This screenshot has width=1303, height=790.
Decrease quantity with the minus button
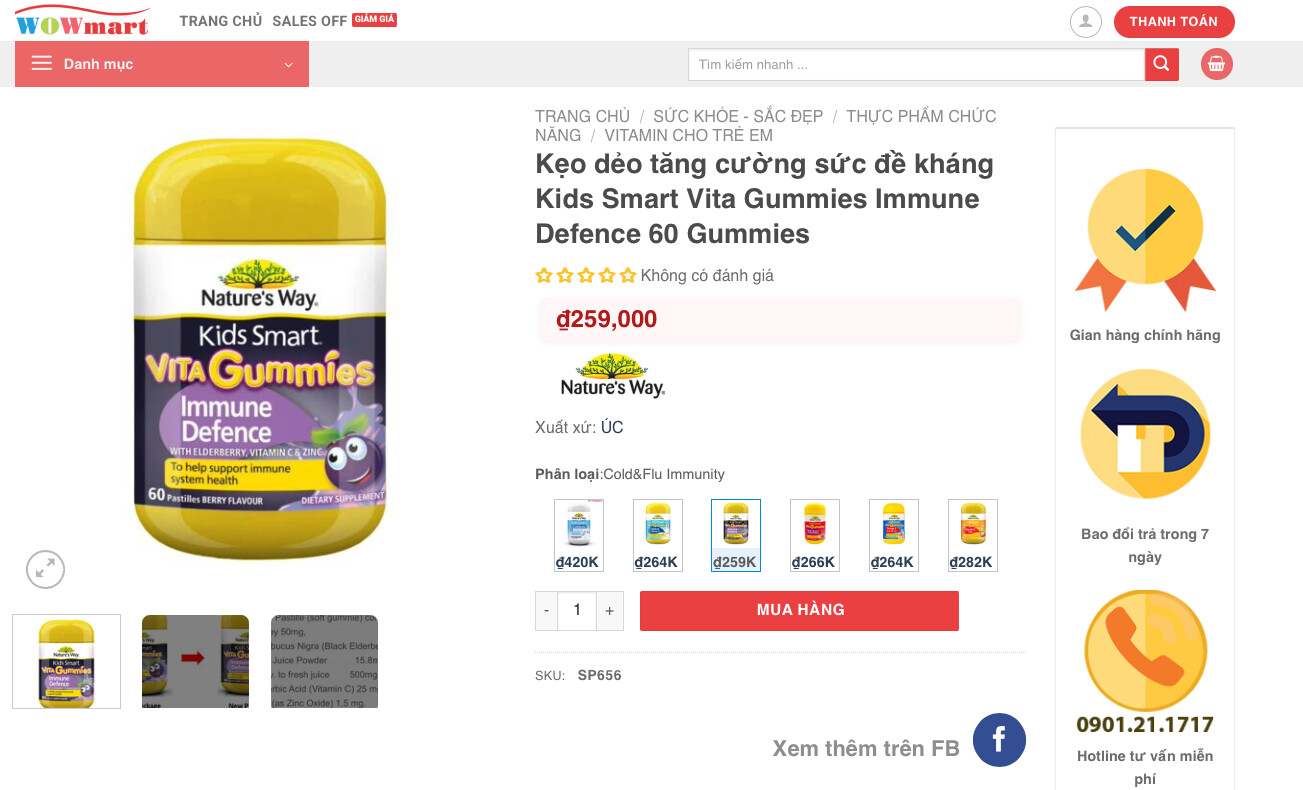point(546,610)
